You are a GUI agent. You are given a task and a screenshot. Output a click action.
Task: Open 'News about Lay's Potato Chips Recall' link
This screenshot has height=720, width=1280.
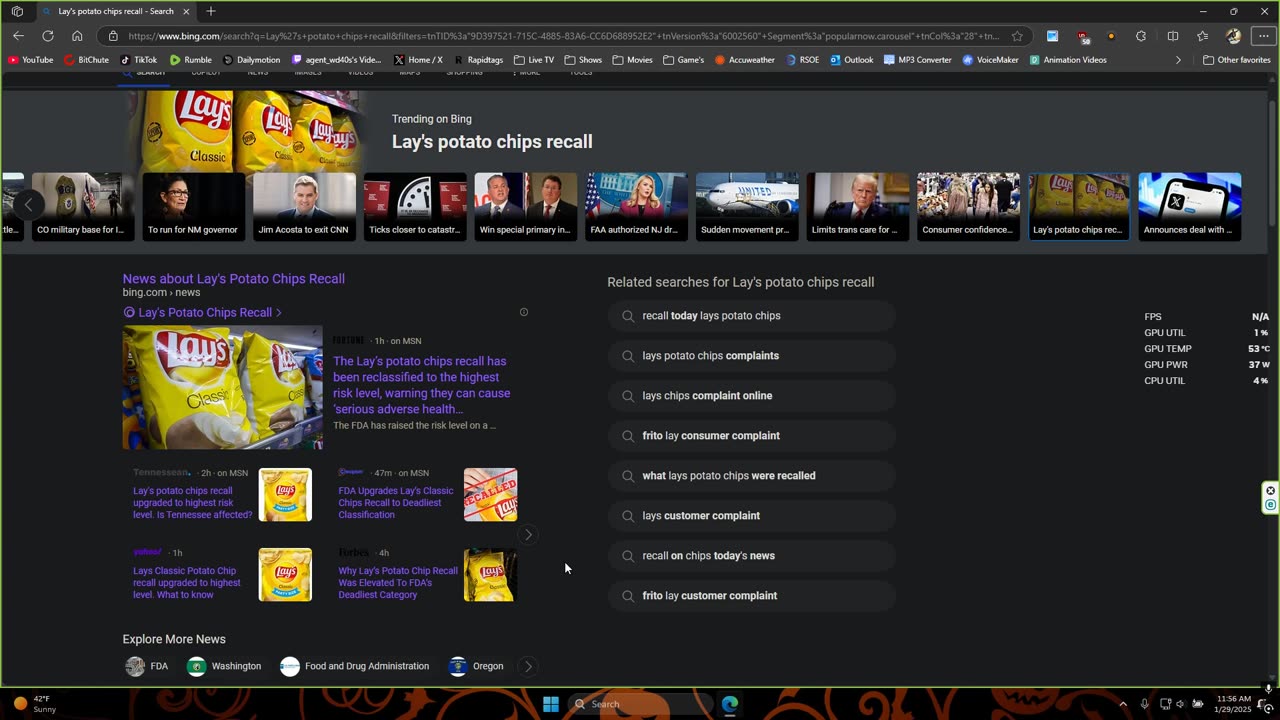[234, 279]
